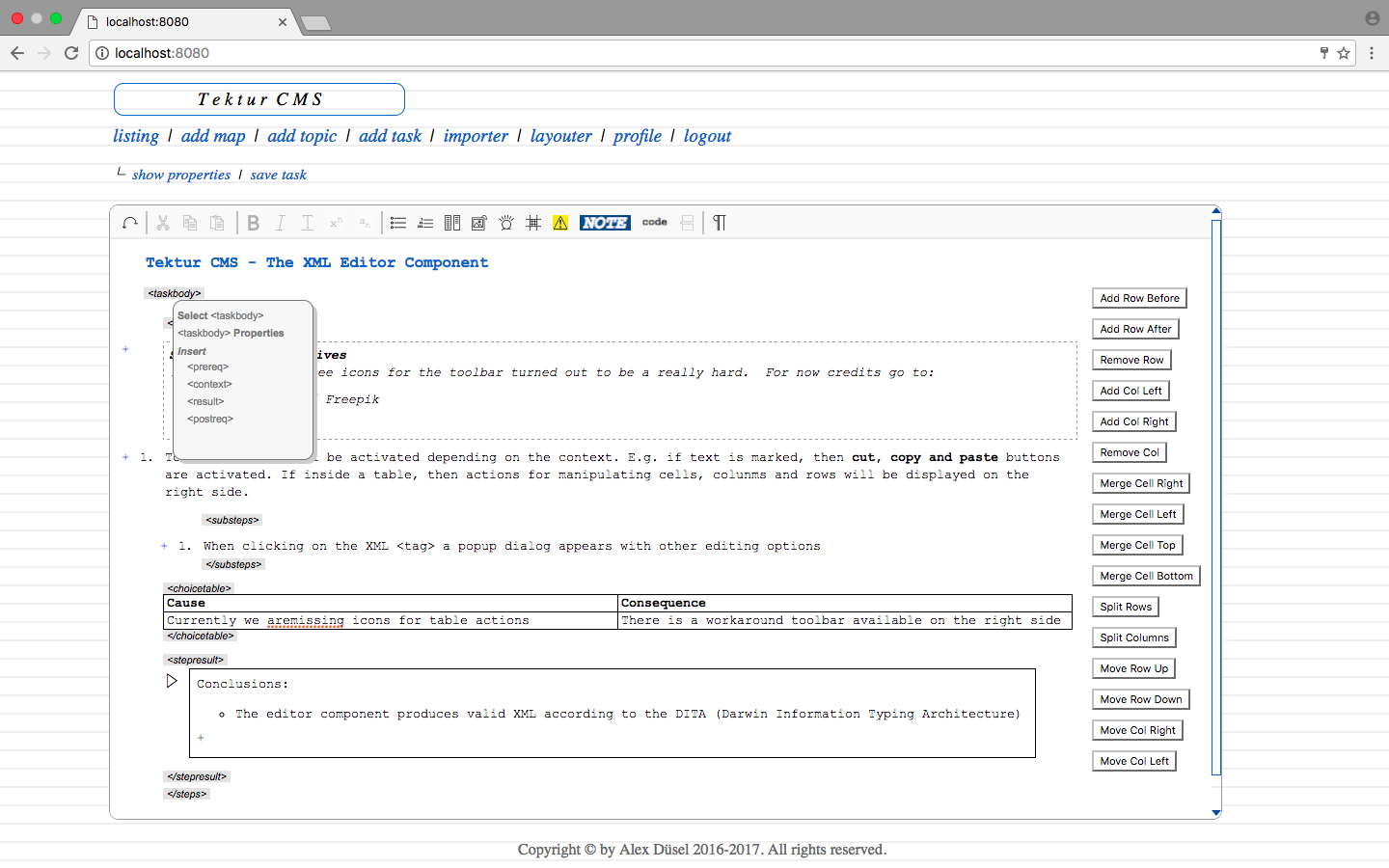Click the undo arrow in the editor toolbar
Screen dimensions: 1389x868
[x=130, y=224]
